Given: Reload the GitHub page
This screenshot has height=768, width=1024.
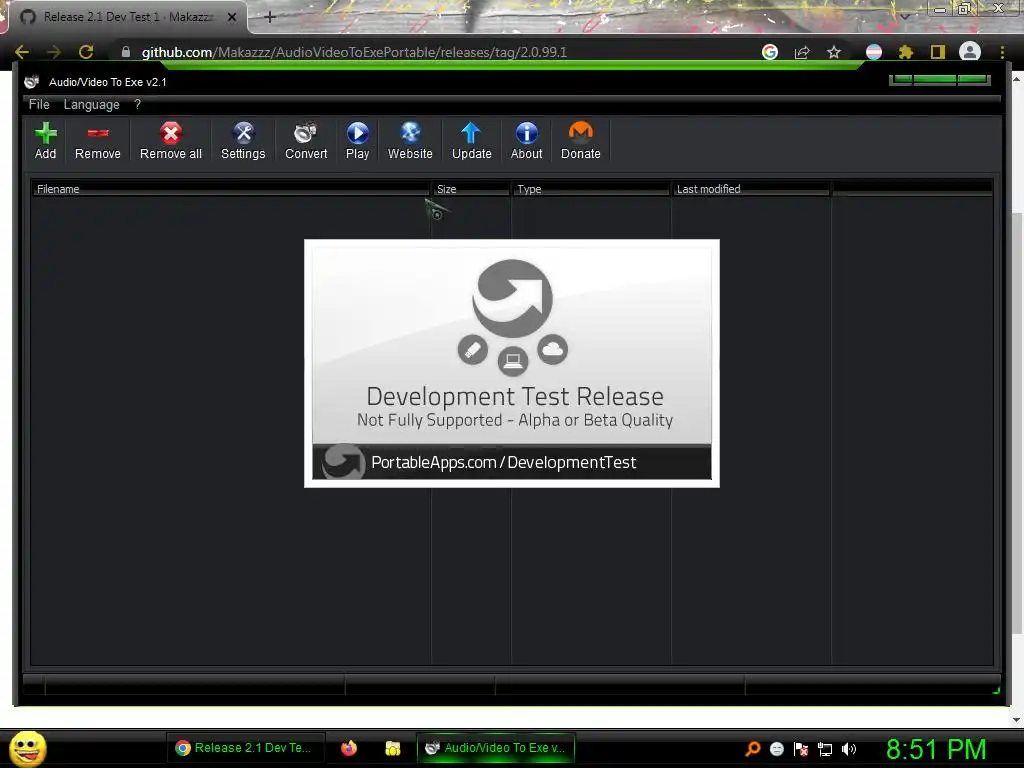Looking at the screenshot, I should tap(86, 52).
